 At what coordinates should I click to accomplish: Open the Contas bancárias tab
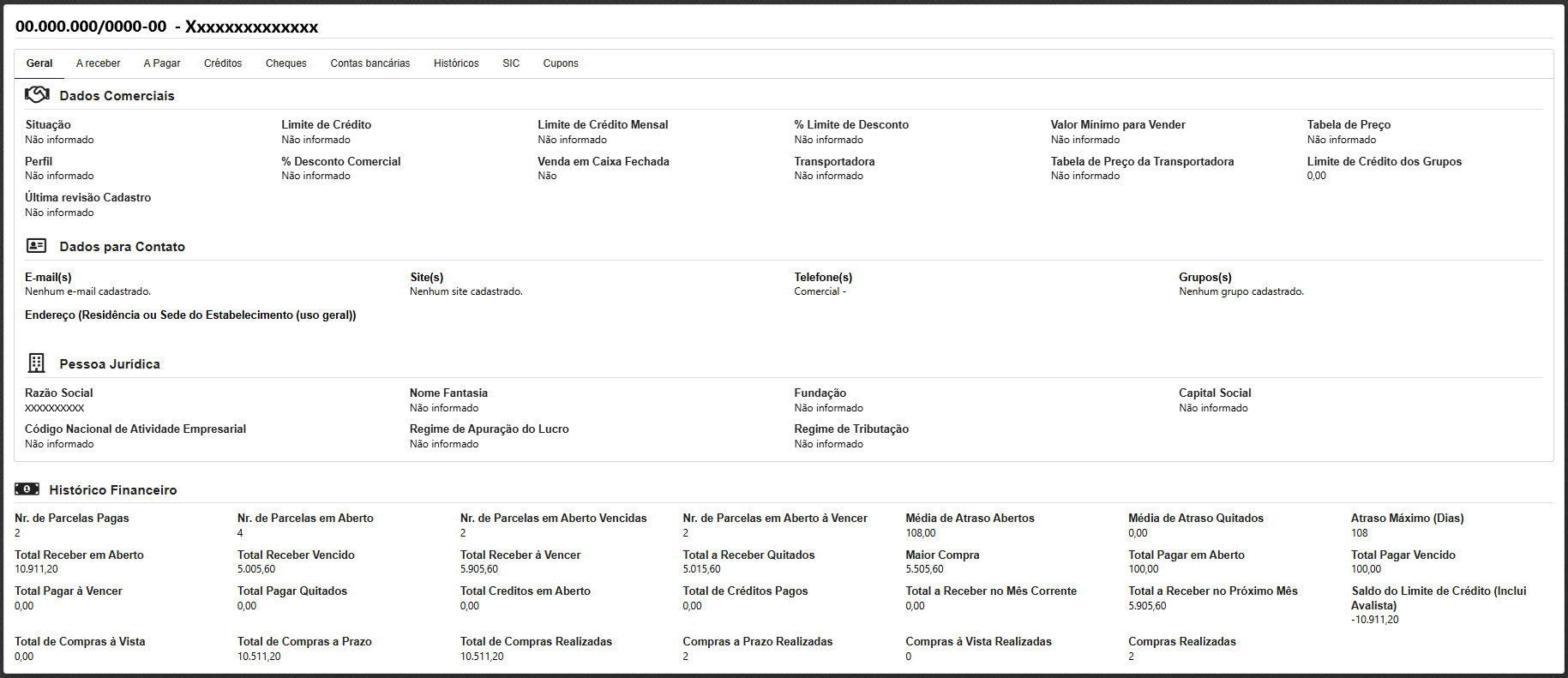tap(370, 63)
